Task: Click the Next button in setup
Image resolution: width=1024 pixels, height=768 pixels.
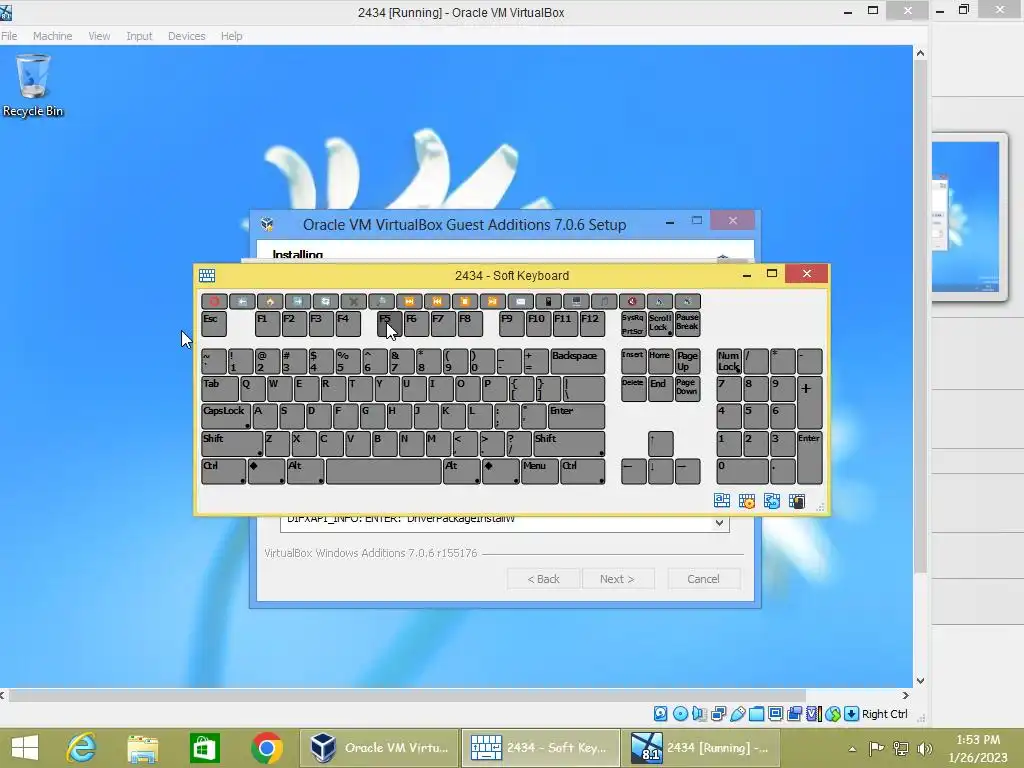Action: (617, 579)
